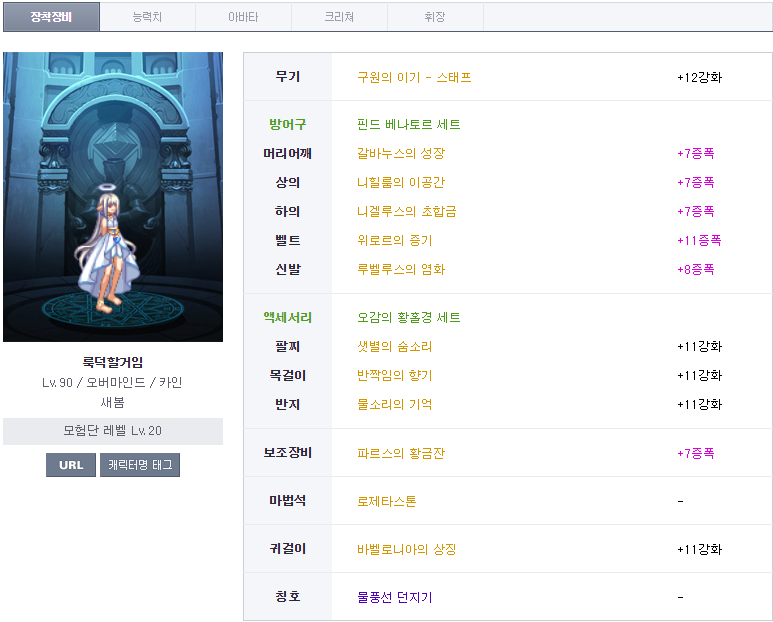Click ring item 물소리의 기억
773x622 pixels.
[394, 405]
